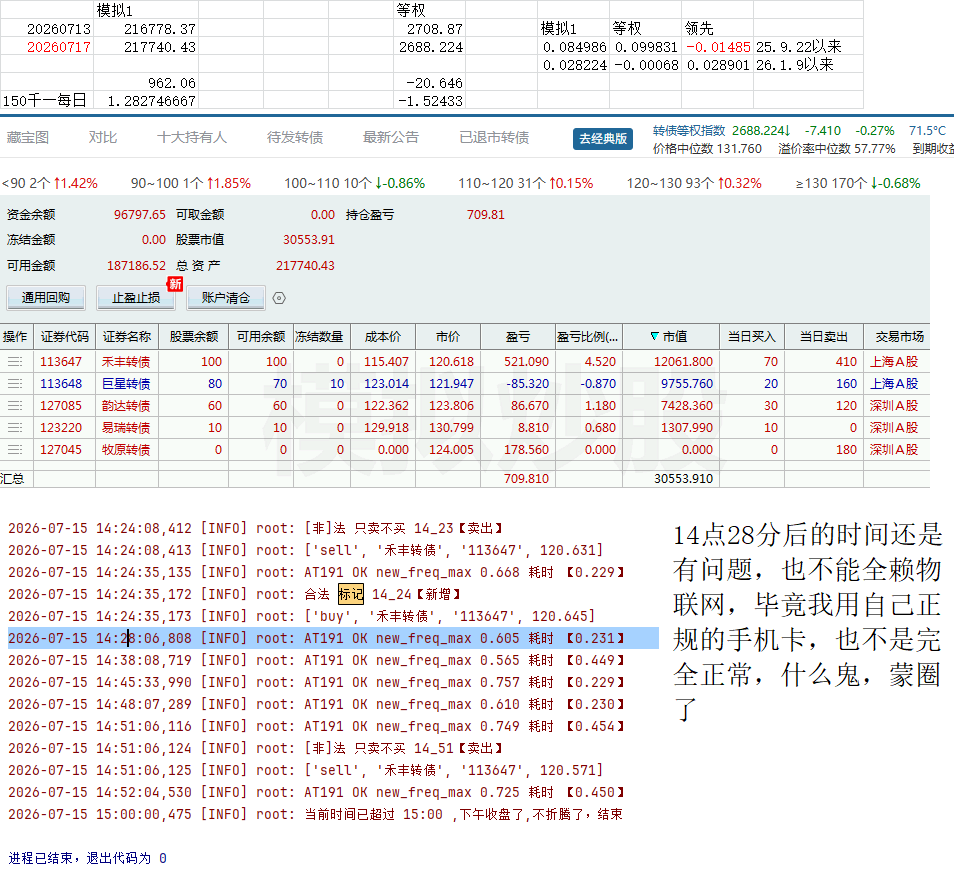Click security code 127085

point(61,406)
